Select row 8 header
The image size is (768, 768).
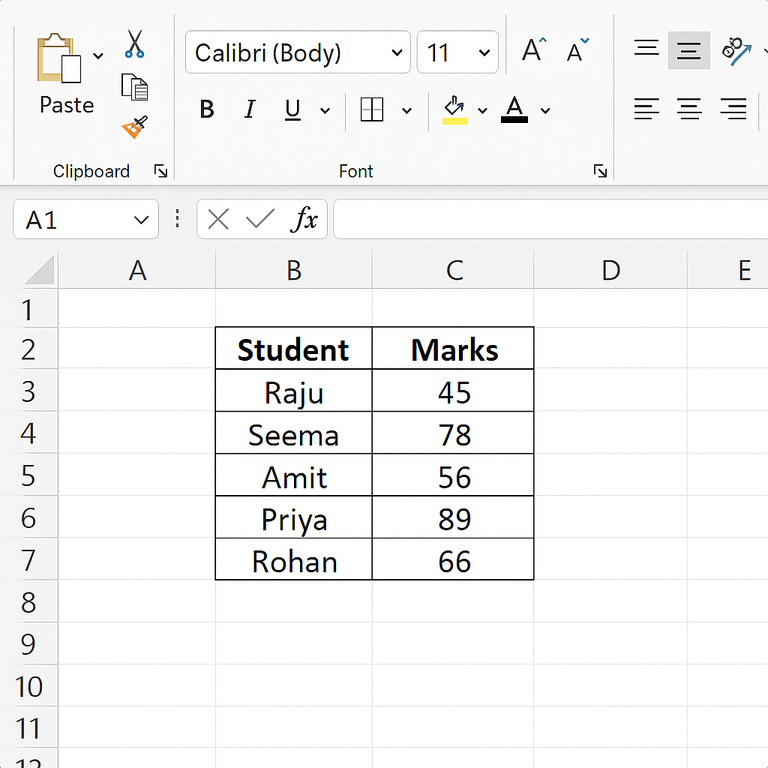click(28, 602)
